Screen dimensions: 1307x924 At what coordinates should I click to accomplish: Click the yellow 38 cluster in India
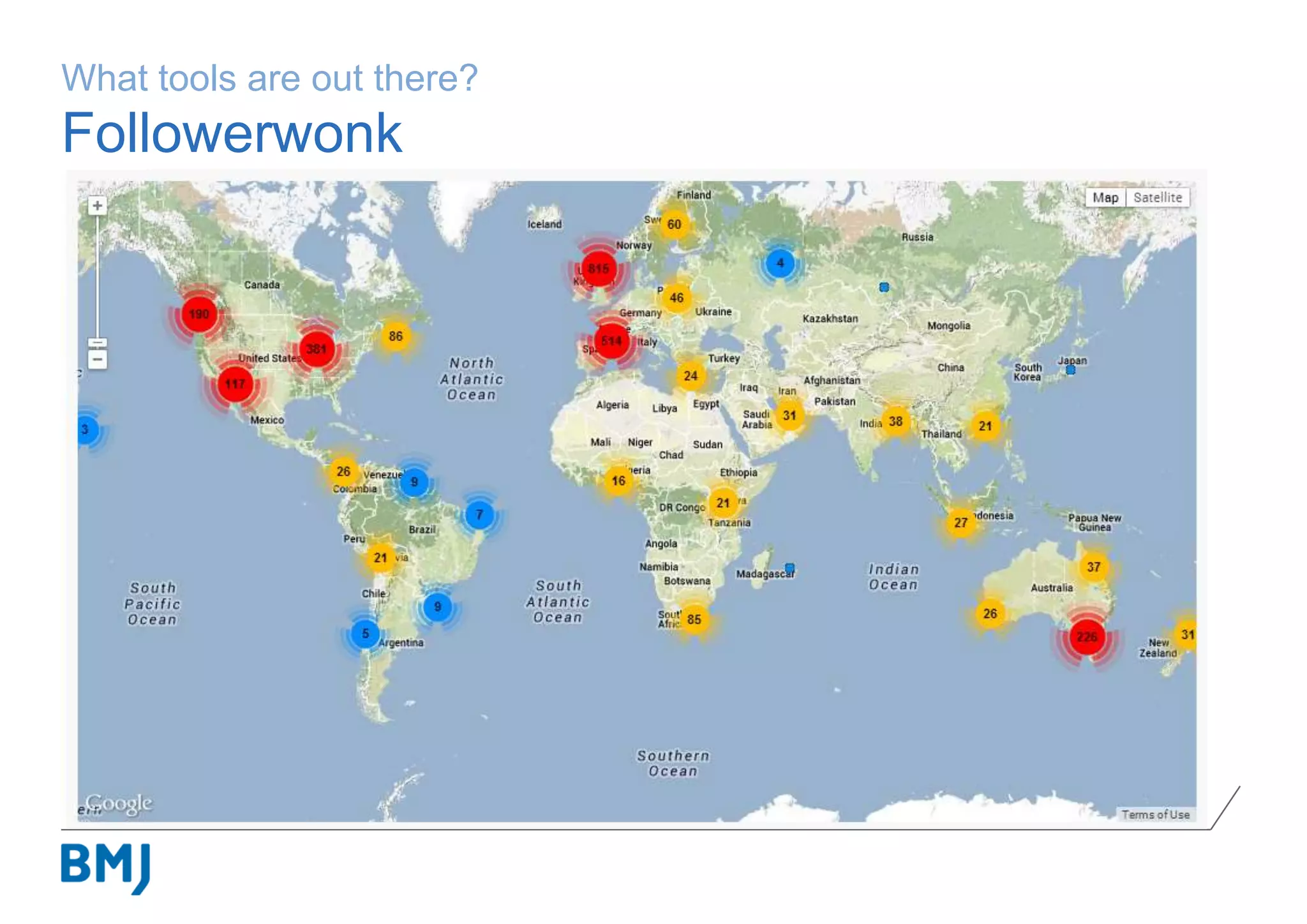click(895, 421)
